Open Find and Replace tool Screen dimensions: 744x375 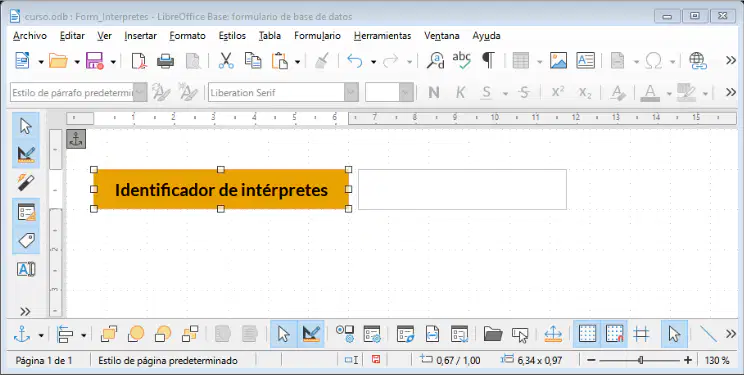[435, 61]
